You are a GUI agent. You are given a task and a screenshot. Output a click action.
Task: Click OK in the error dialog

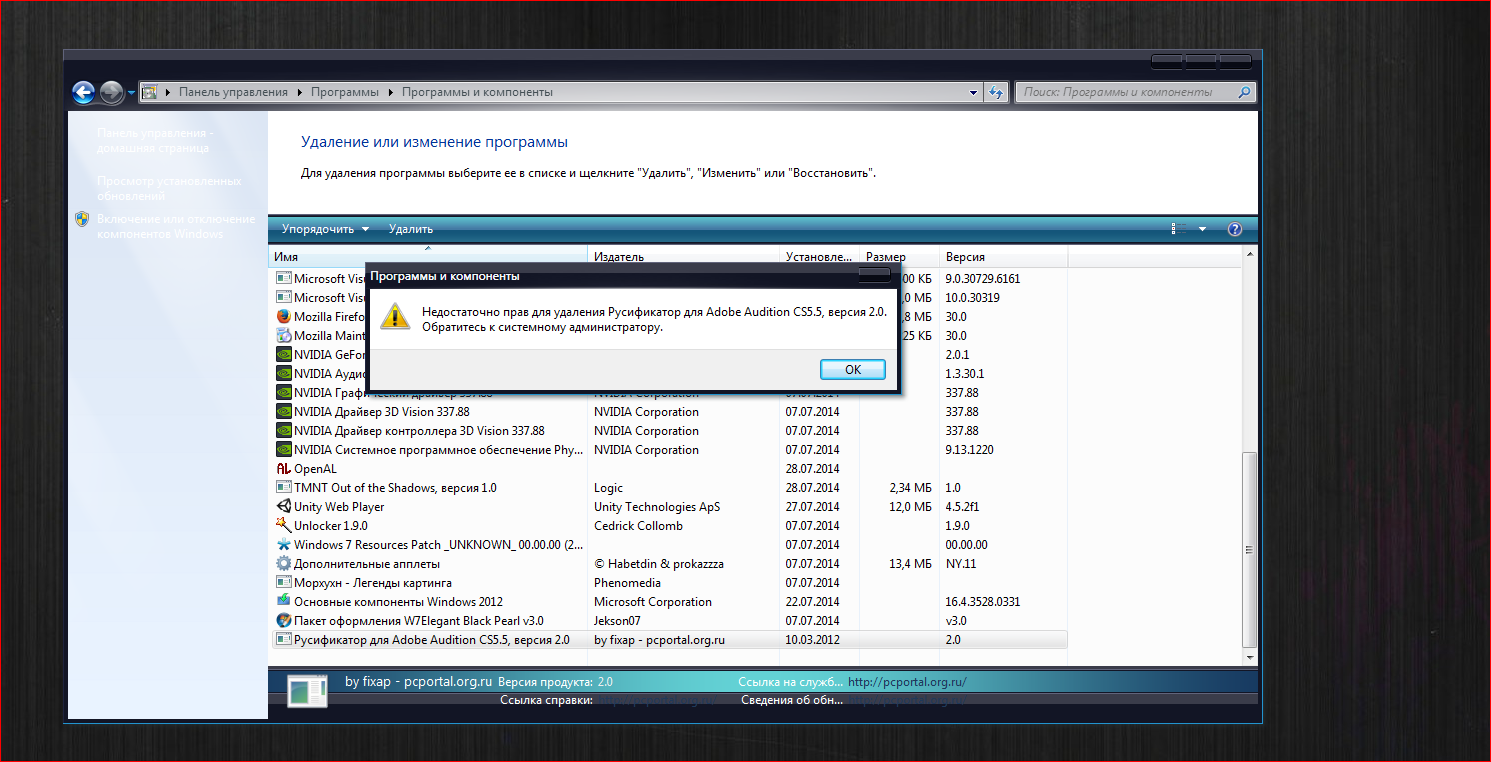click(x=852, y=369)
